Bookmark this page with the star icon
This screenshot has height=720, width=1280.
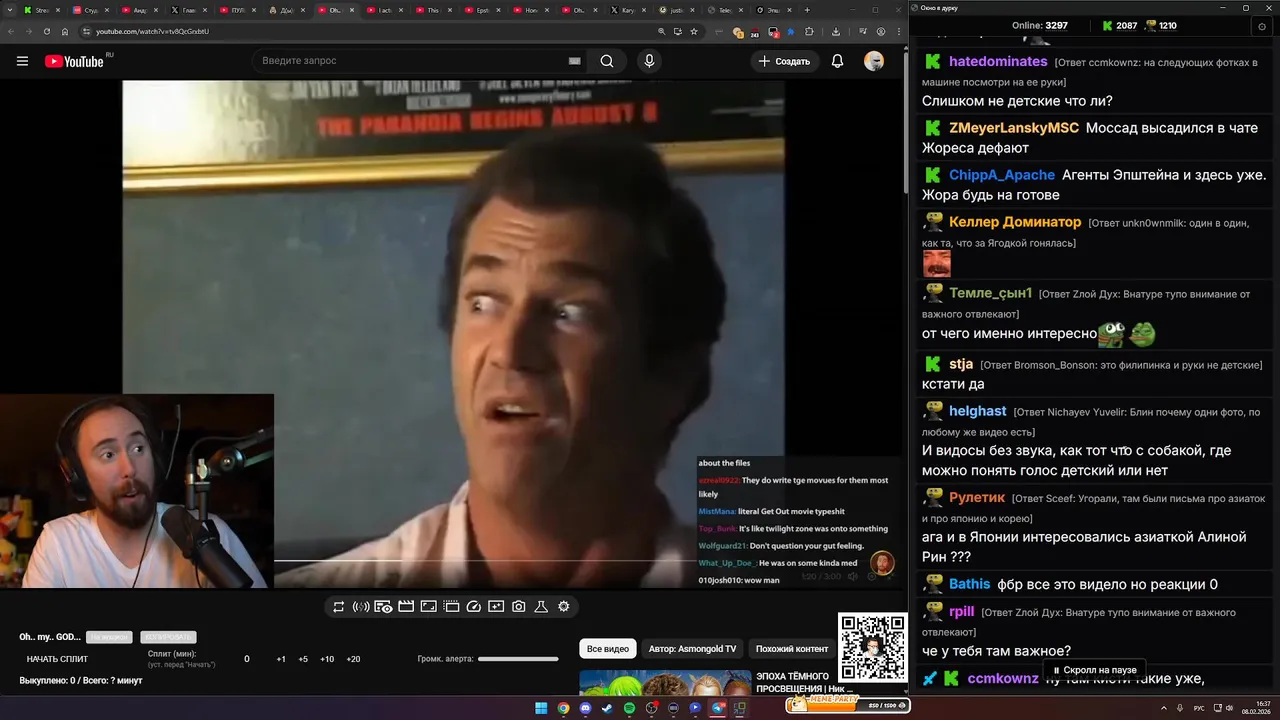(x=694, y=31)
